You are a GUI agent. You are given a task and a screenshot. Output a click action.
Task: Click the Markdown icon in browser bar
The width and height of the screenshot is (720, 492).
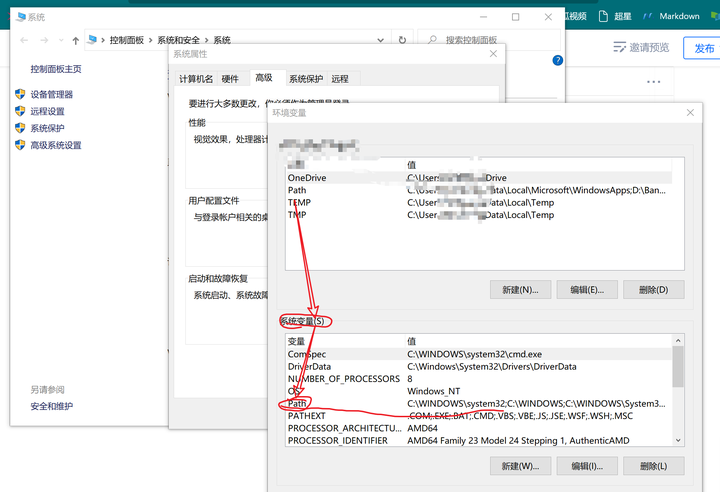tap(647, 16)
